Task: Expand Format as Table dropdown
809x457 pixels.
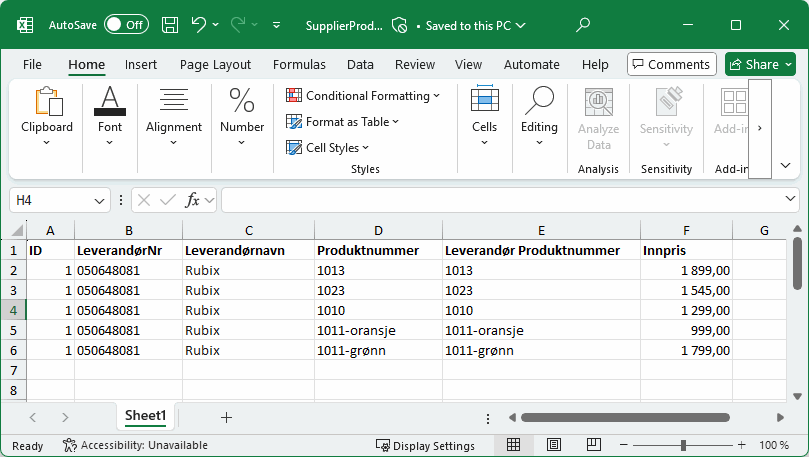Action: point(343,122)
